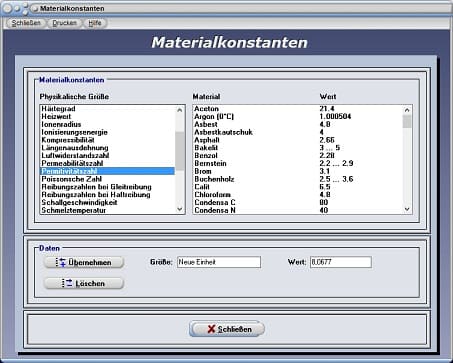The height and width of the screenshot is (363, 453).
Task: Click the Größe input field
Action: point(219,262)
